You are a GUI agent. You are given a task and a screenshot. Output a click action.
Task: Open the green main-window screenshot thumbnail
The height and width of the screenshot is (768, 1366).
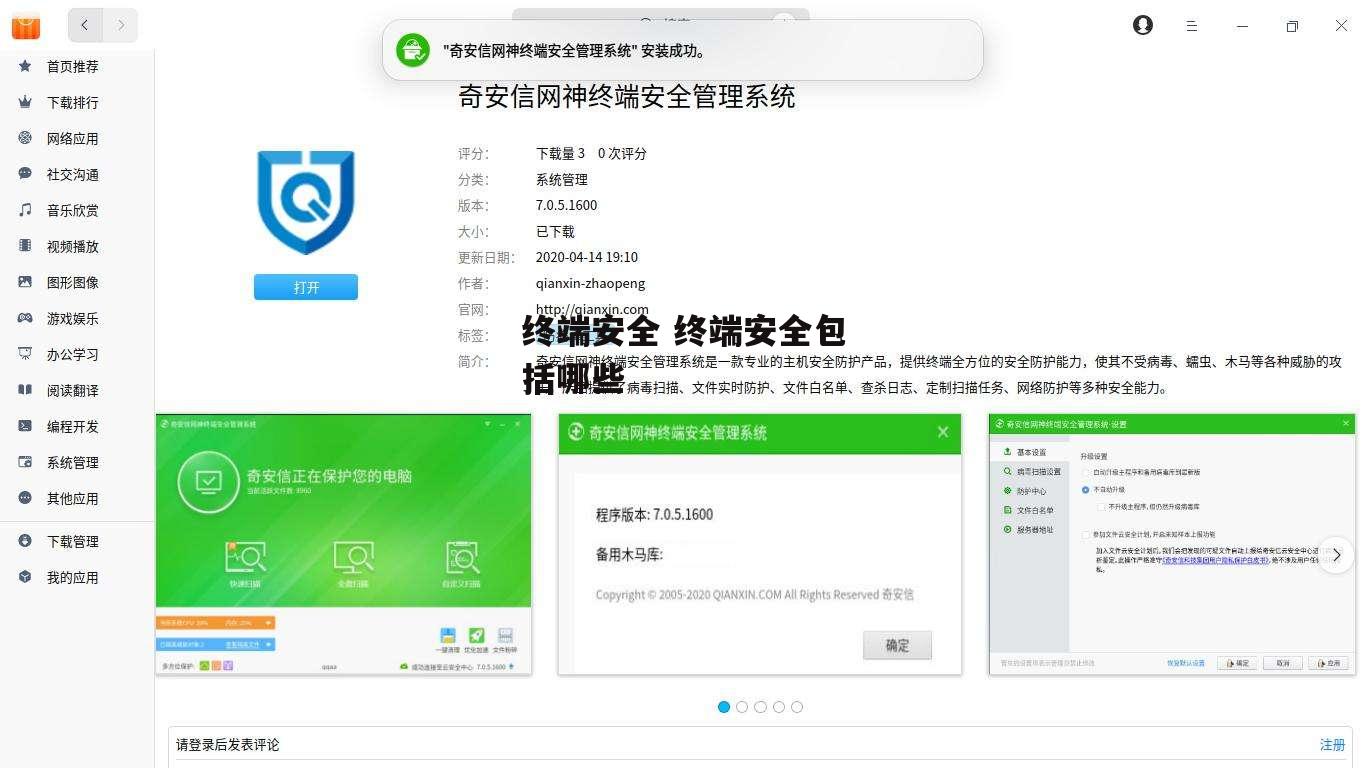[x=343, y=544]
